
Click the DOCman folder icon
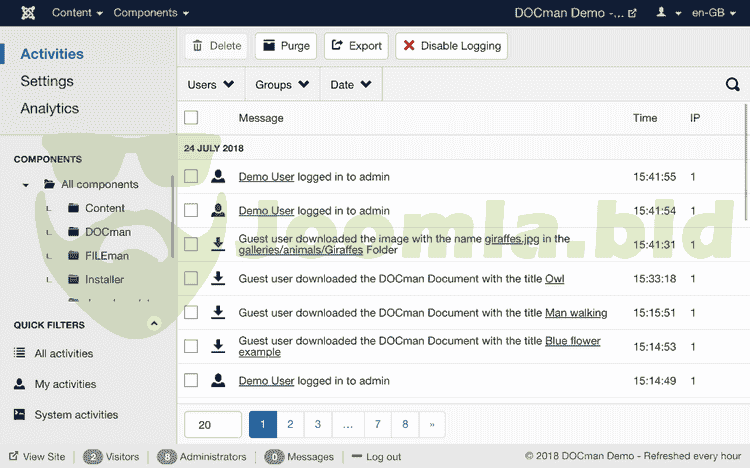(x=73, y=232)
